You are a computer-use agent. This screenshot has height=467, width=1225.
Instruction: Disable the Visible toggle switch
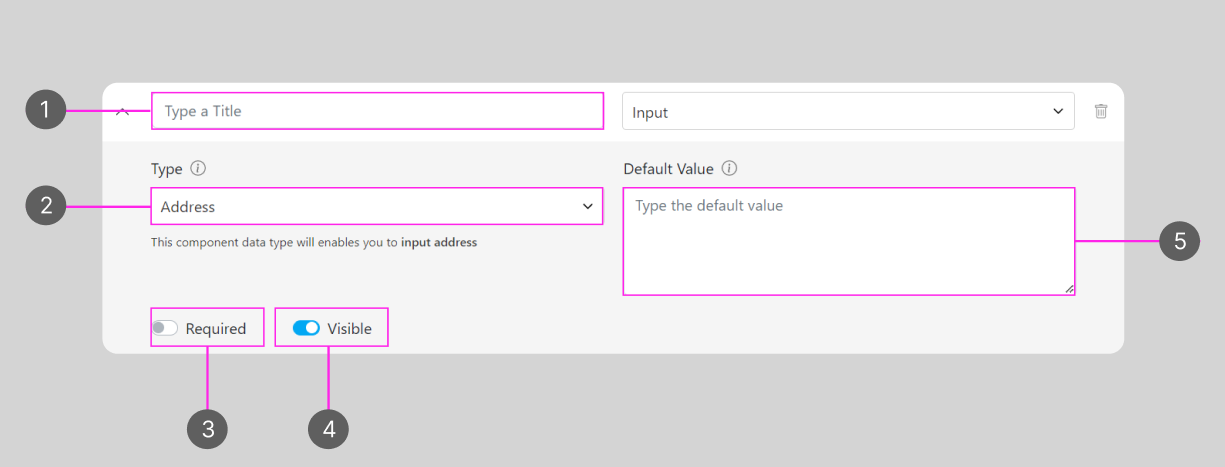click(x=306, y=328)
